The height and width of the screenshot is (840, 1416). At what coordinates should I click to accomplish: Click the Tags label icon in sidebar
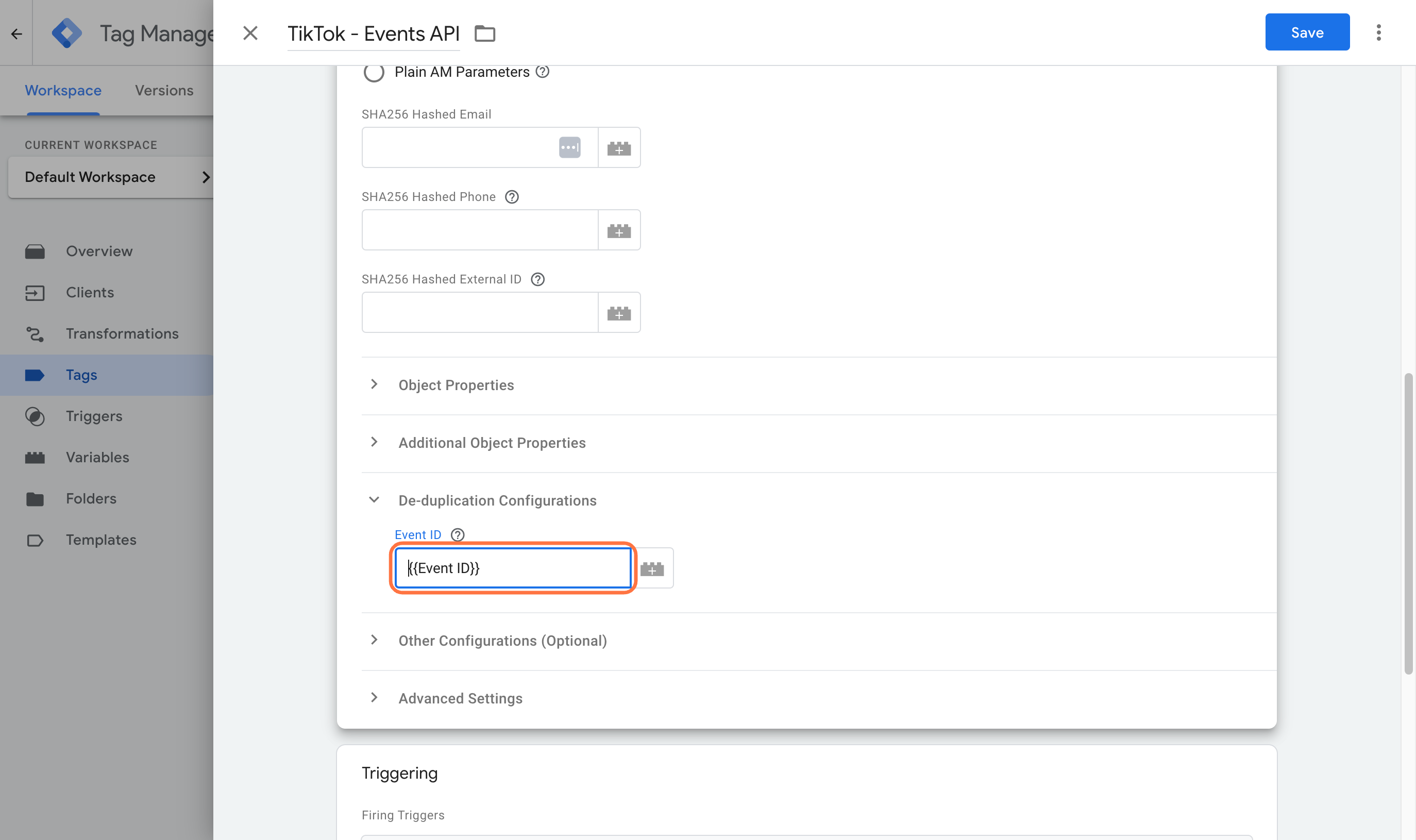click(35, 375)
